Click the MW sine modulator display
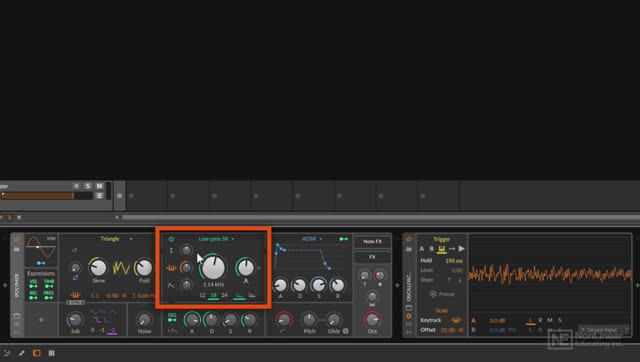Screen dimensions: 640x362 coord(41,247)
